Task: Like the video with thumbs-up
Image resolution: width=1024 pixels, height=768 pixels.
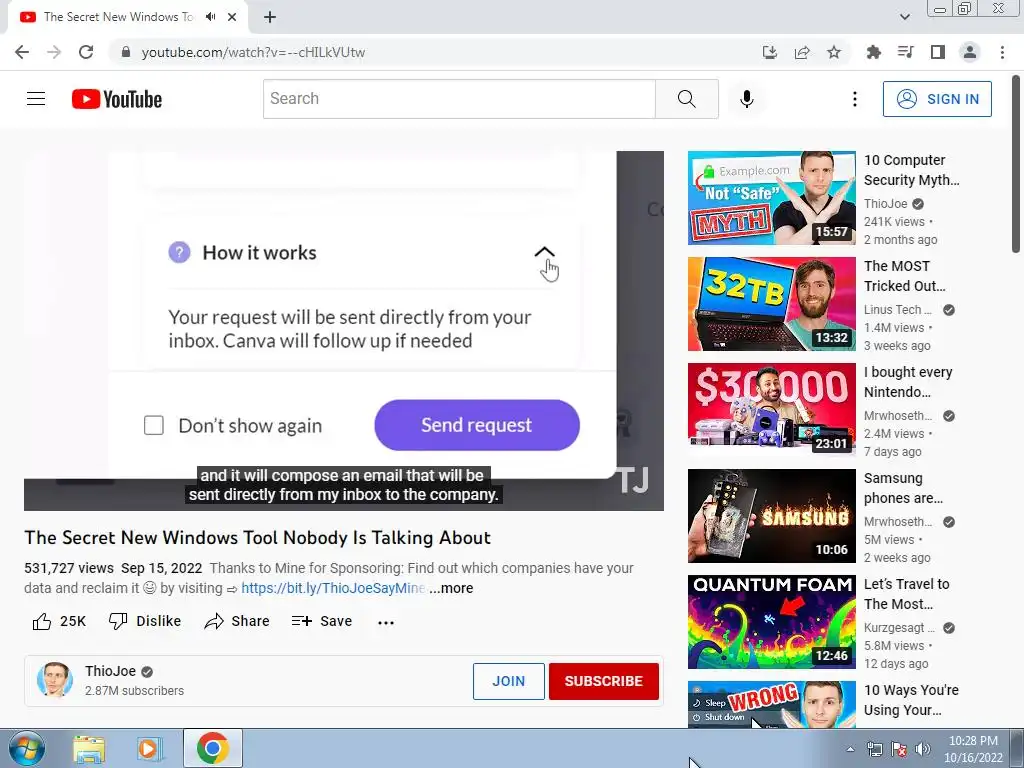Action: (59, 621)
